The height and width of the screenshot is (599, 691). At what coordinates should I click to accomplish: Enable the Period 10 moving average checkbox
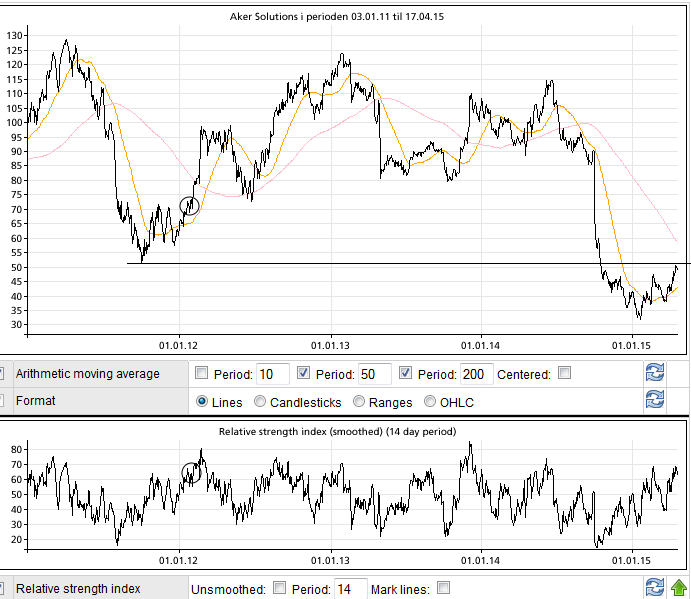click(x=203, y=374)
